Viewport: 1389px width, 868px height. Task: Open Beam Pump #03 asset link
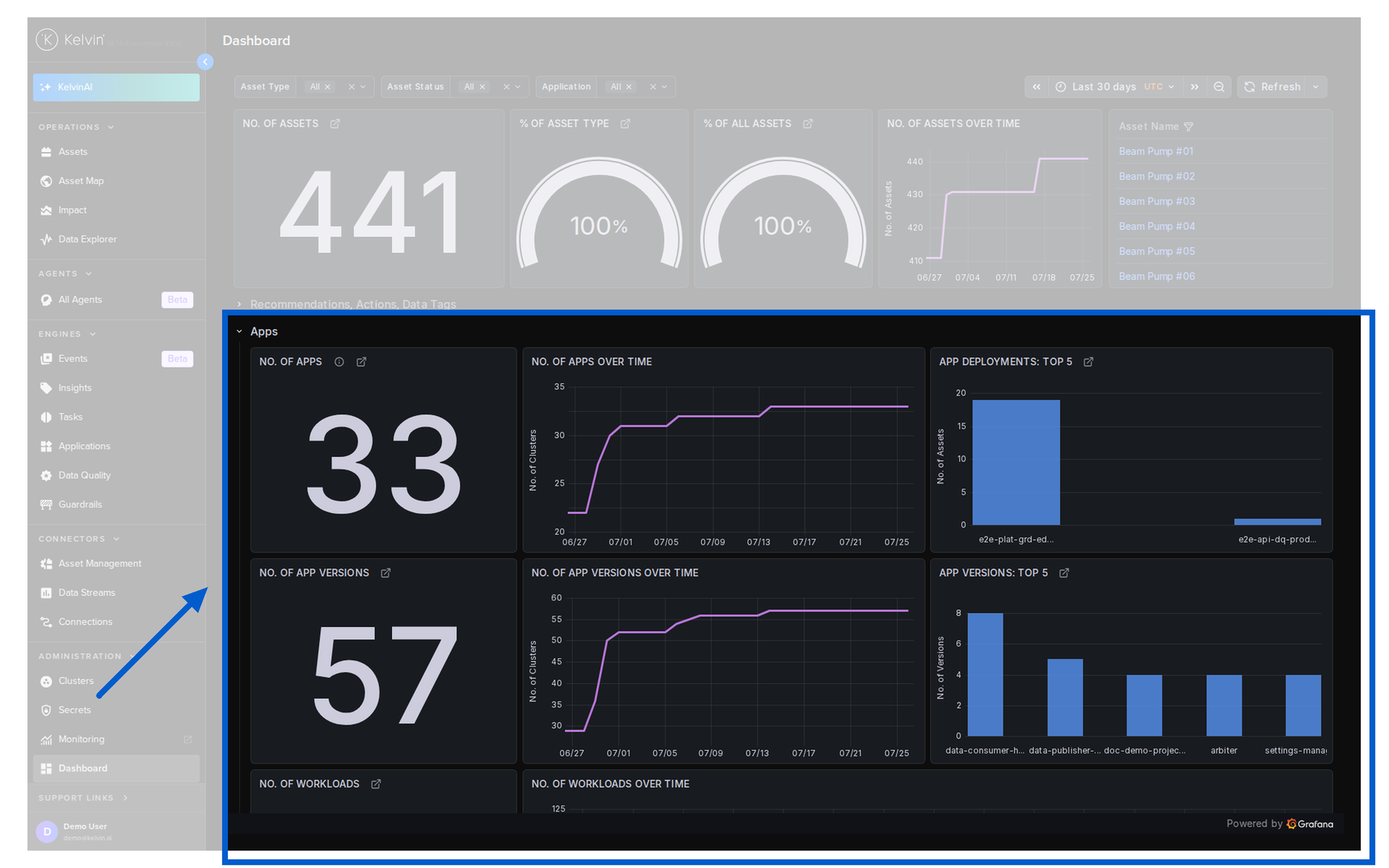[x=1157, y=202]
